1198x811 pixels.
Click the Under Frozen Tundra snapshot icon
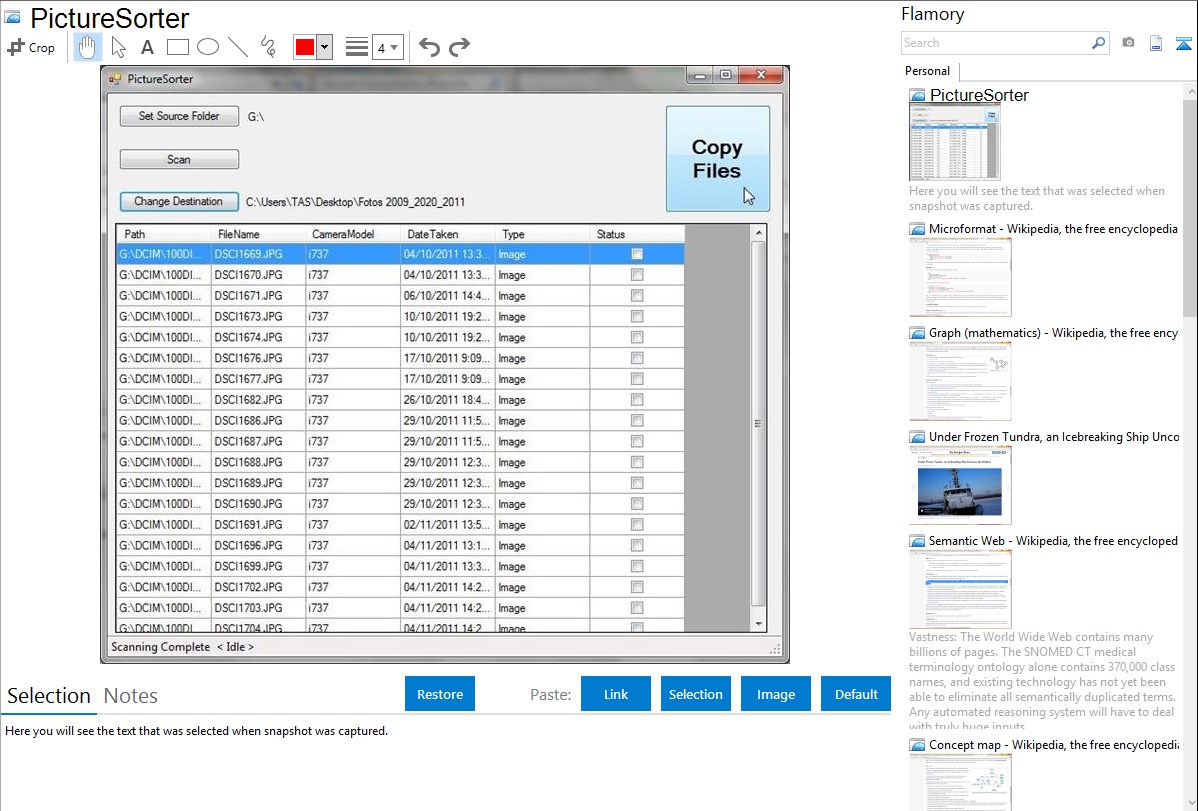point(917,437)
